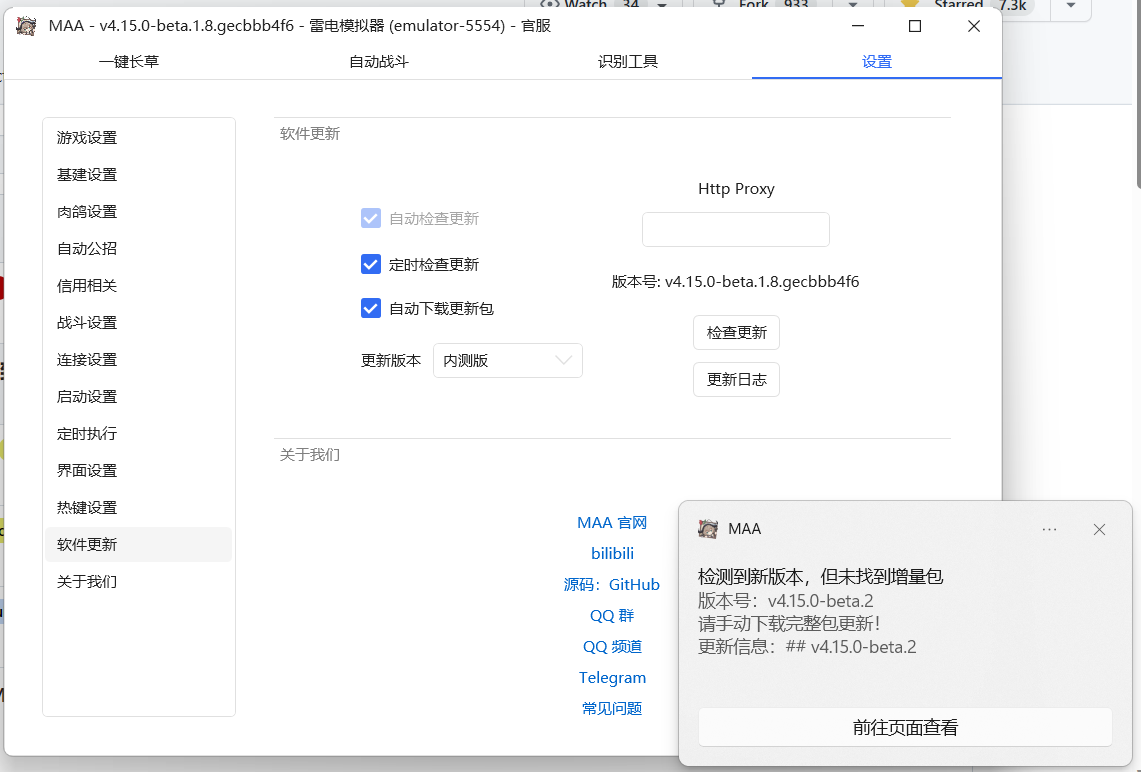This screenshot has width=1141, height=772.
Task: Open the QQ 群 link
Action: (612, 616)
